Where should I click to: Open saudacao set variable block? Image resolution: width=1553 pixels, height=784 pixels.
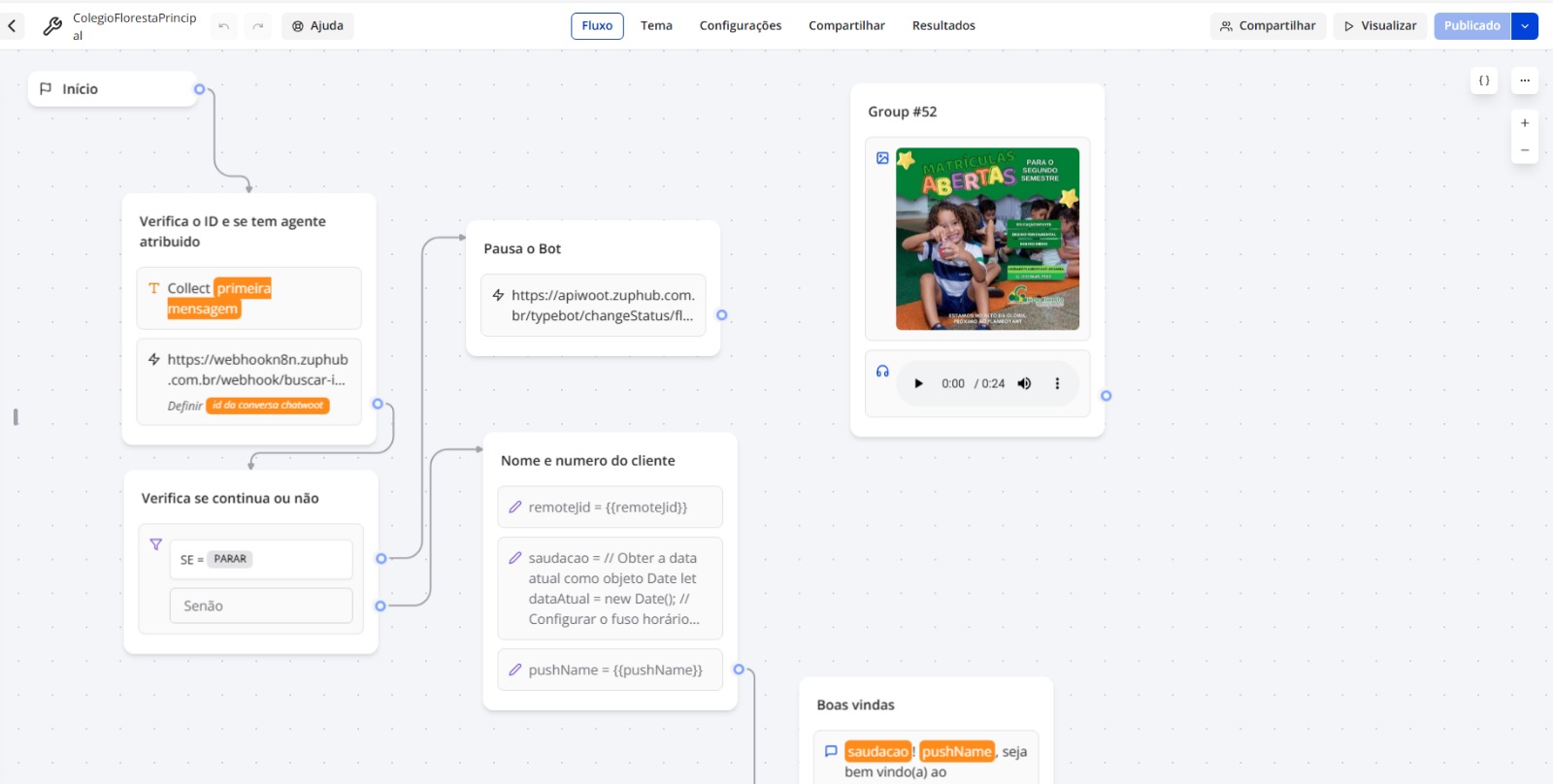click(x=610, y=589)
